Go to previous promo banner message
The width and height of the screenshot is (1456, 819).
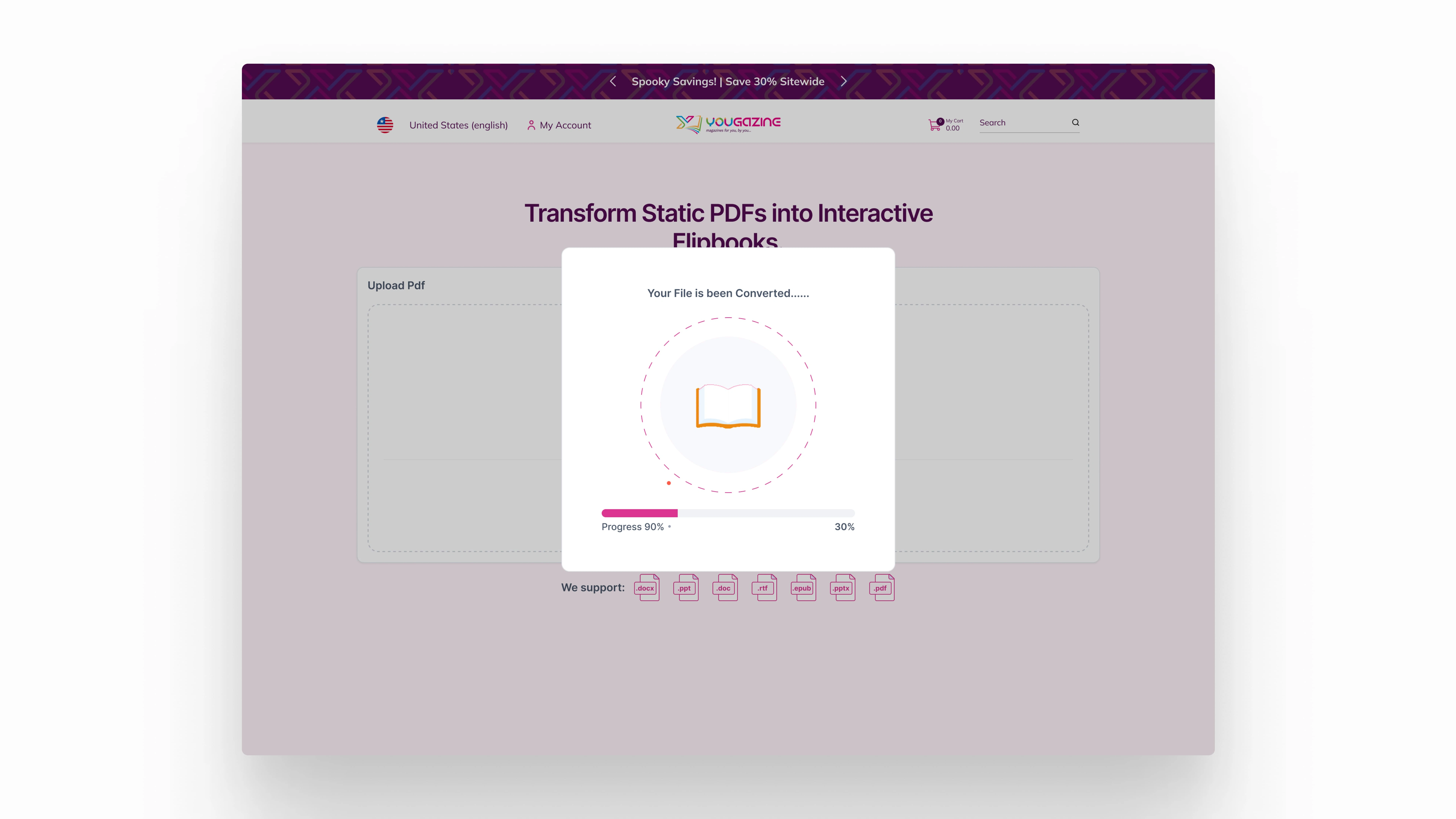(x=613, y=81)
